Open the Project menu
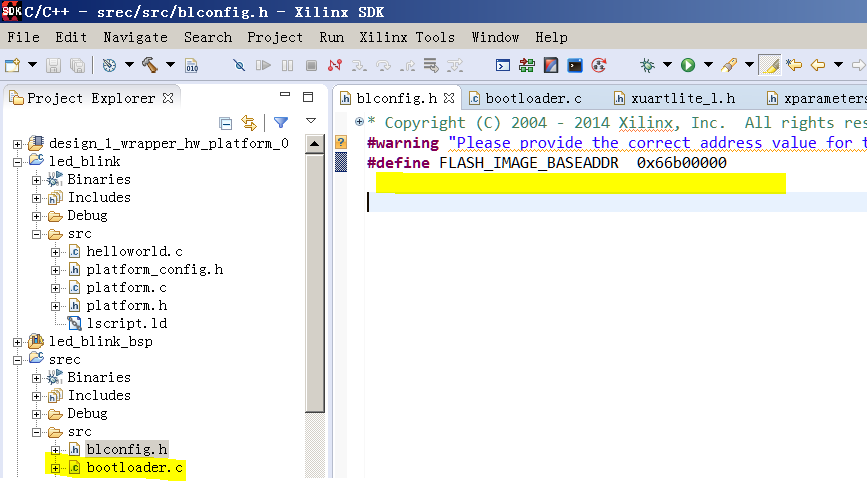This screenshot has width=867, height=482. [275, 37]
